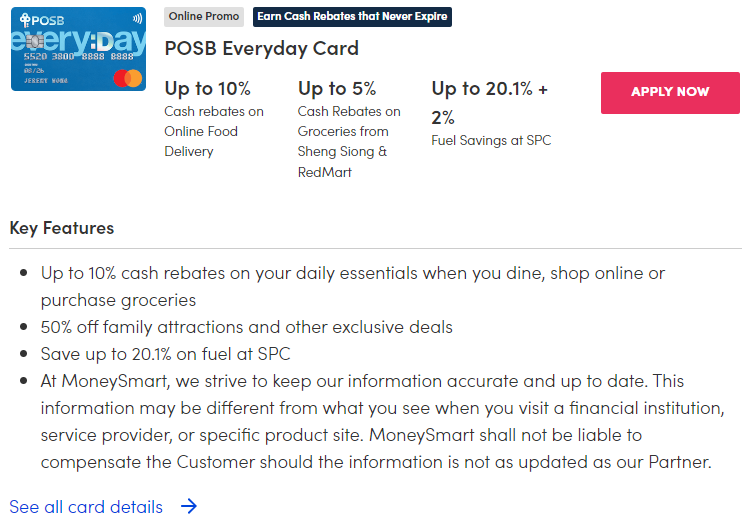Viewport: 747px width, 529px height.
Task: Select the Online Promo badge
Action: 204,17
